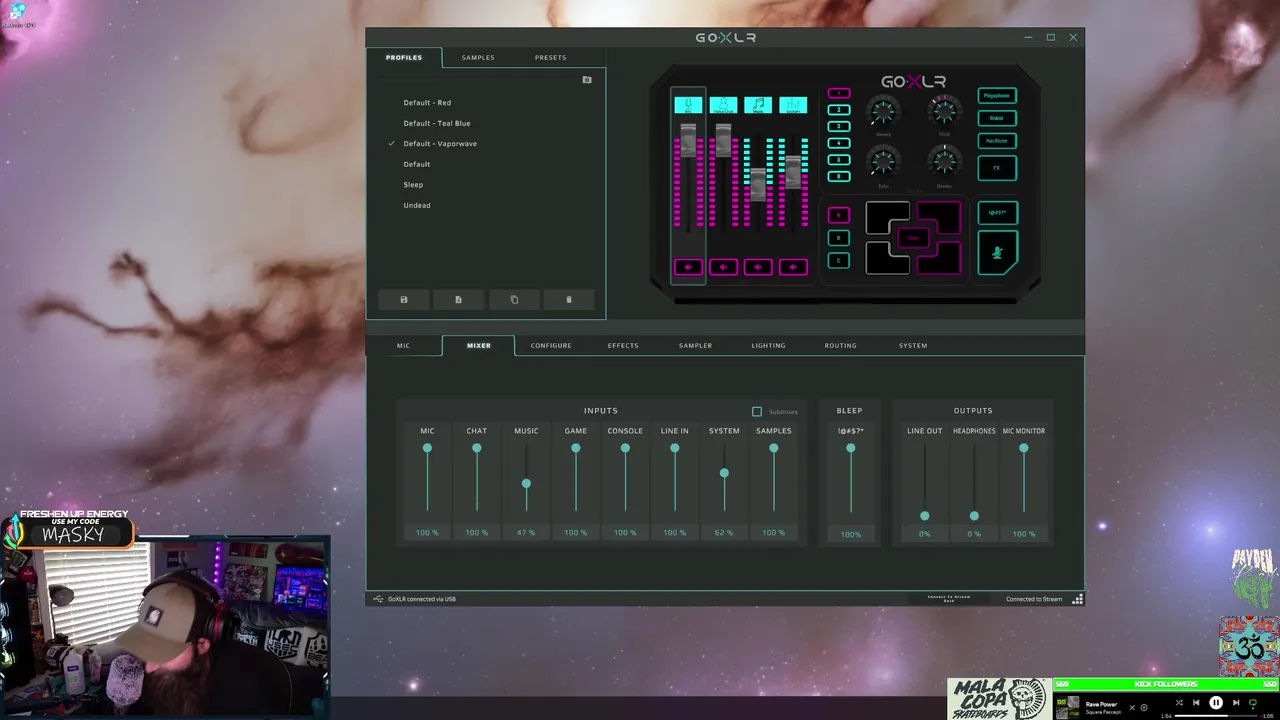This screenshot has width=1280, height=720.
Task: Select the Voice Chat channel display icon
Action: (723, 105)
